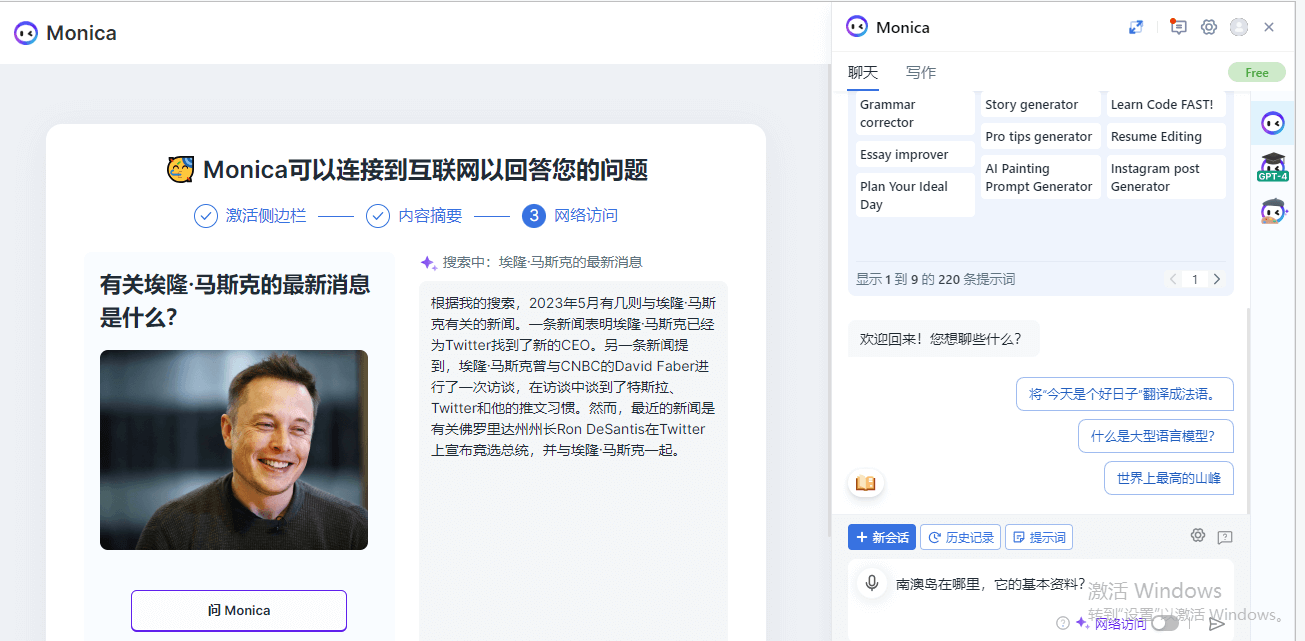Click the Elon Musk photo thumbnail
1305x641 pixels.
[x=234, y=450]
